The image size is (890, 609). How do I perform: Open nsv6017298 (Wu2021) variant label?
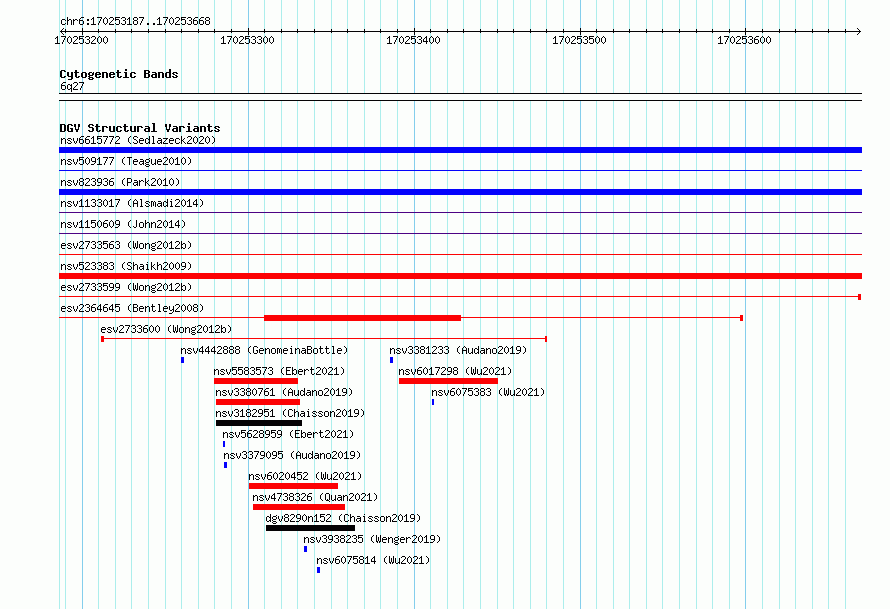coord(455,371)
